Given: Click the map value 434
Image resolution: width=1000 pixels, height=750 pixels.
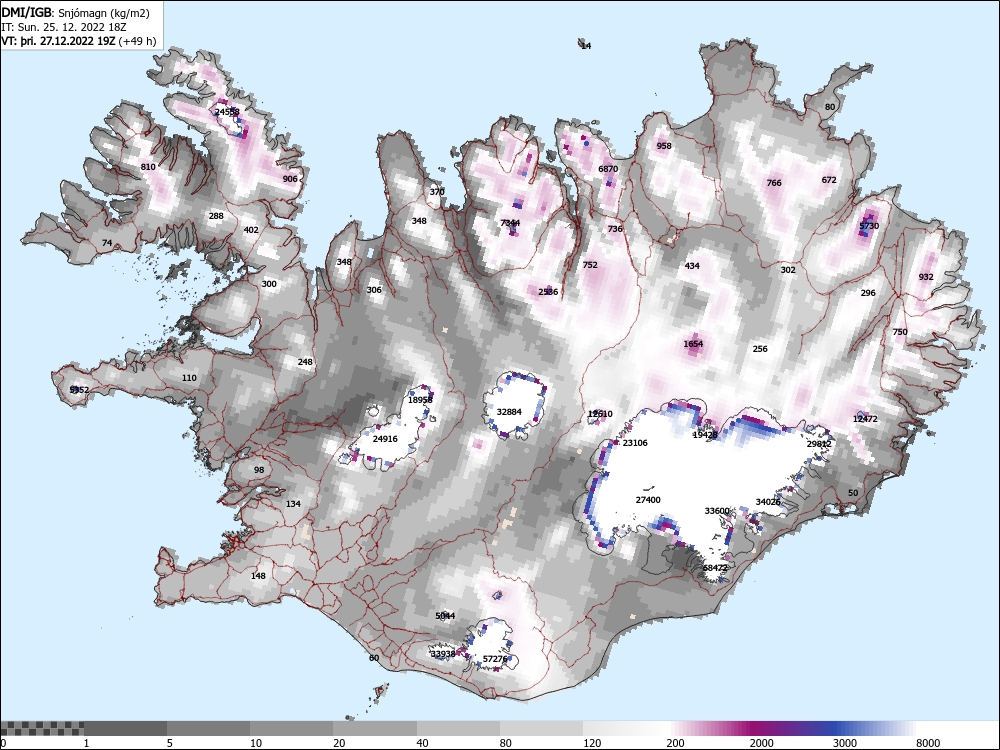Looking at the screenshot, I should [692, 267].
